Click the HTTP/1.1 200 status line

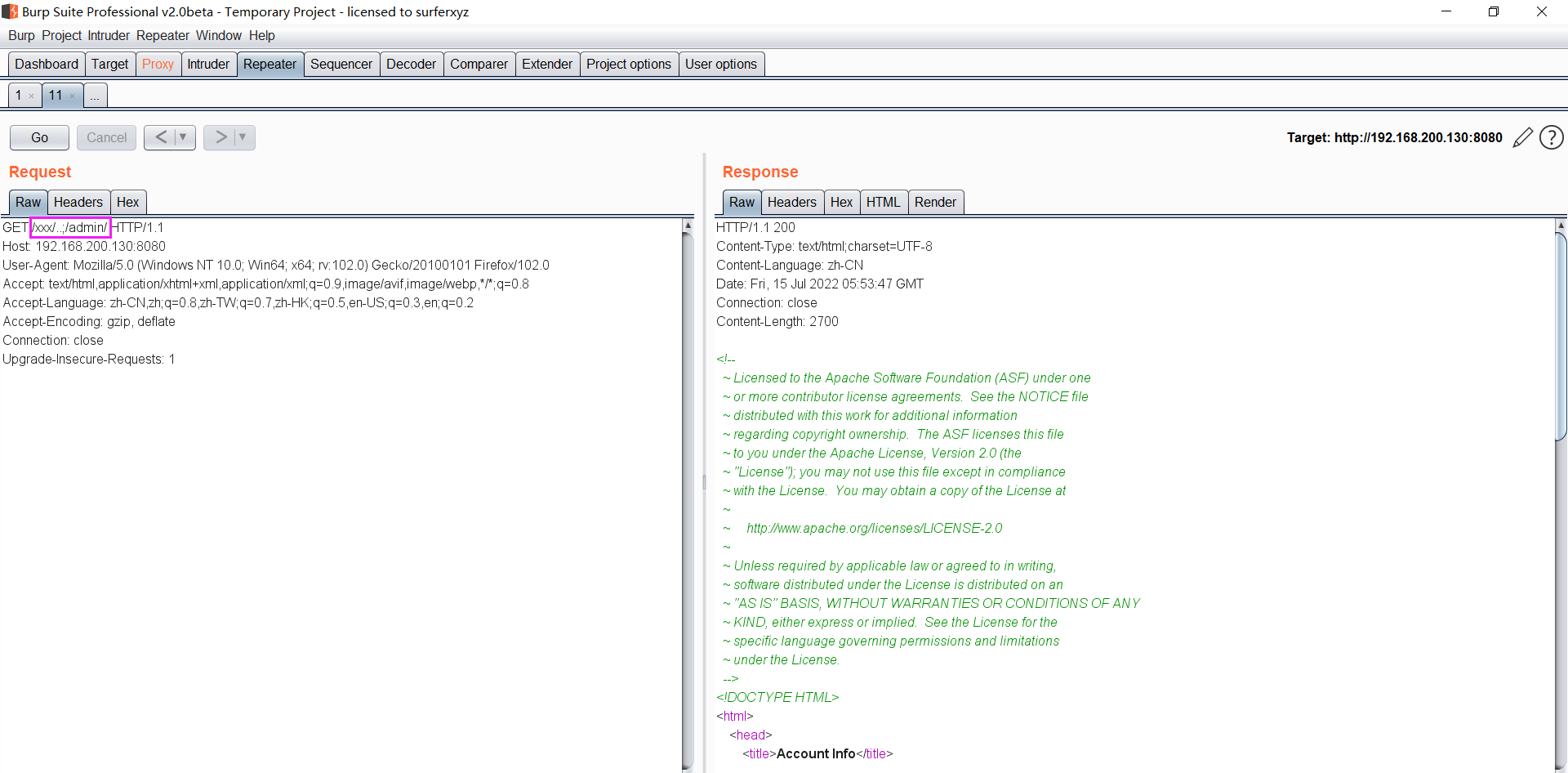pyautogui.click(x=755, y=227)
